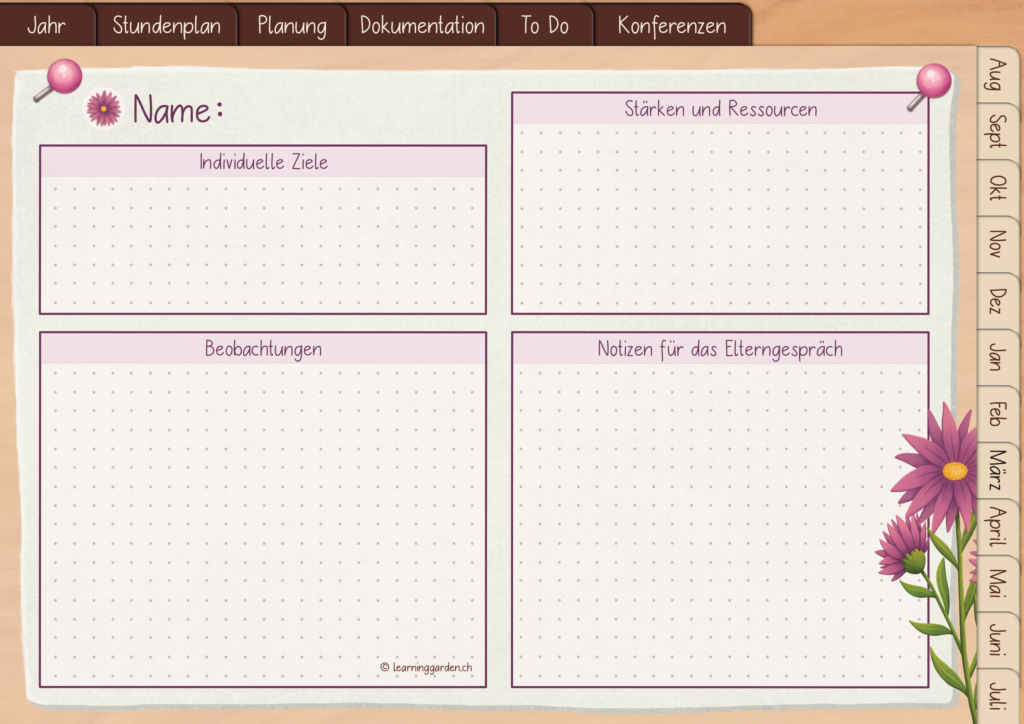Go to the März side tab
Viewport: 1024px width, 724px height.
pyautogui.click(x=997, y=470)
